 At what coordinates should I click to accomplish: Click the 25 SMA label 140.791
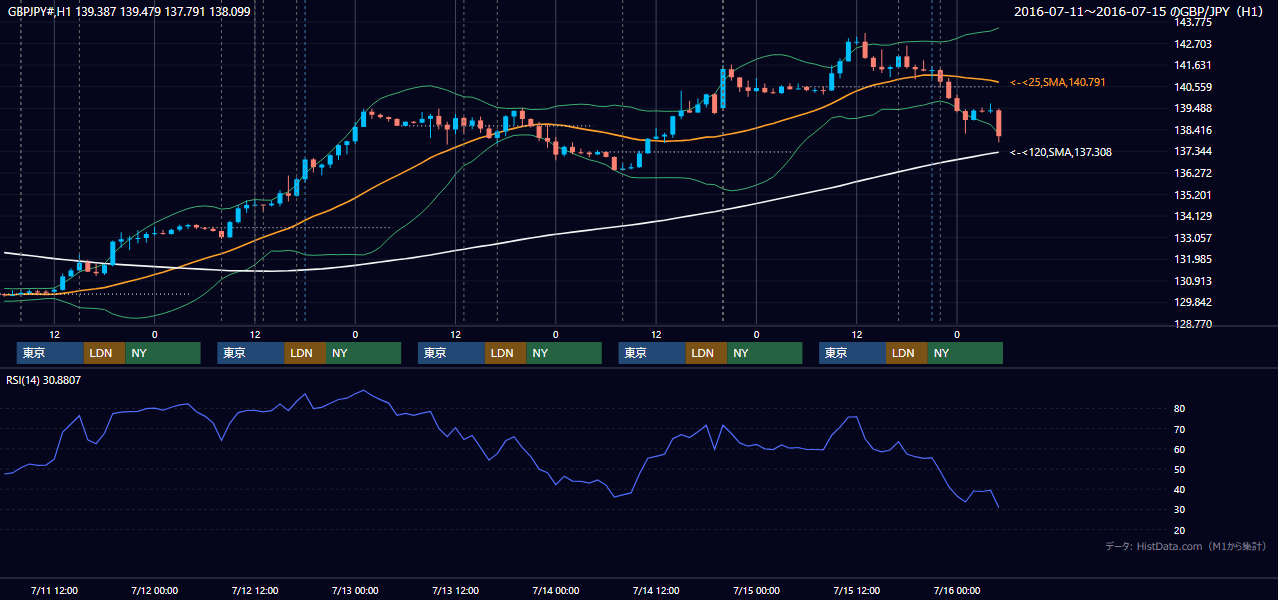(x=1058, y=82)
